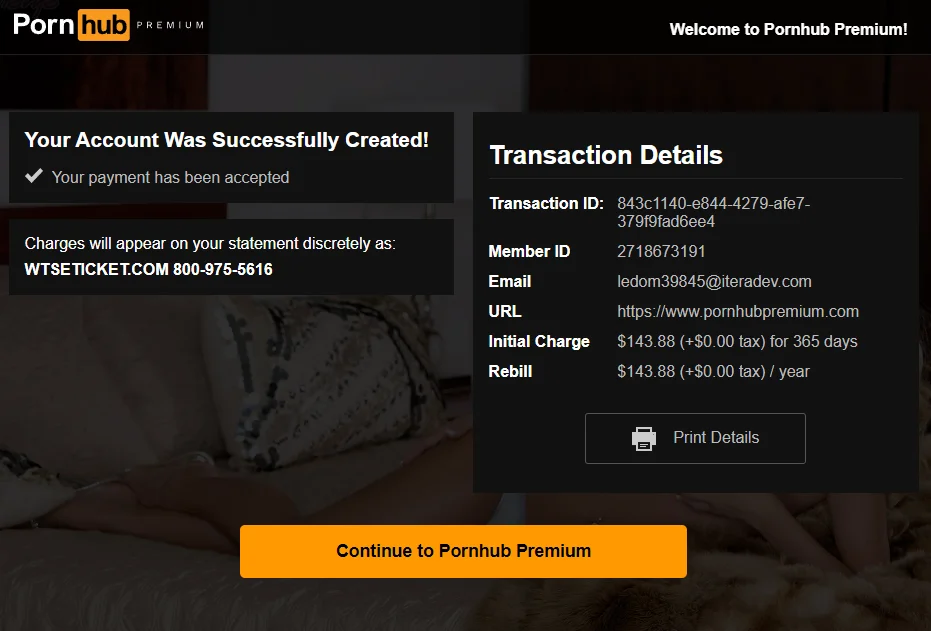931x631 pixels.
Task: Select the Transaction ID value
Action: pos(713,213)
